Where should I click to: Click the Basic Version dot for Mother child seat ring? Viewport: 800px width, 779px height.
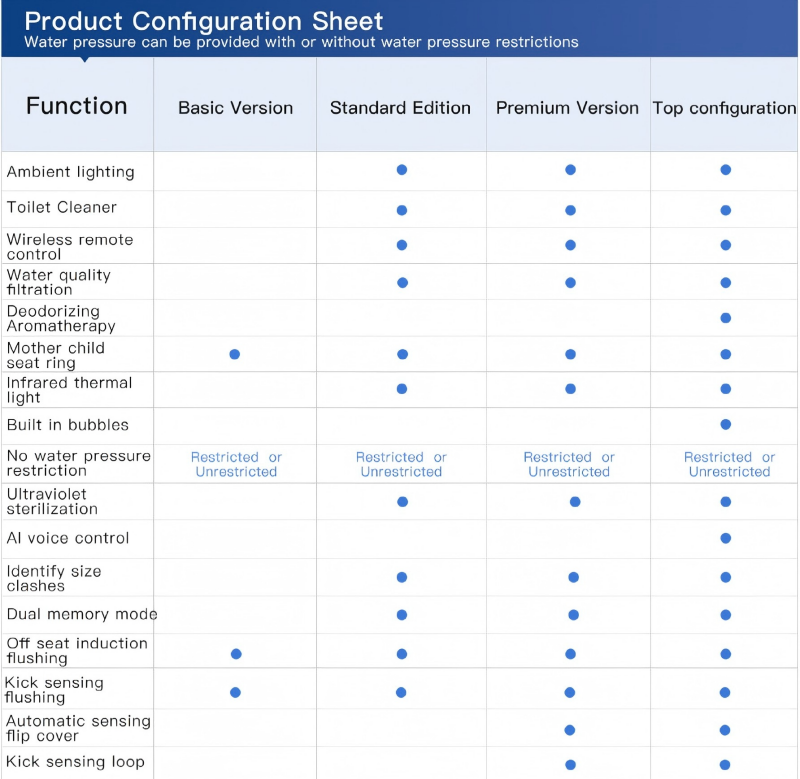[234, 354]
